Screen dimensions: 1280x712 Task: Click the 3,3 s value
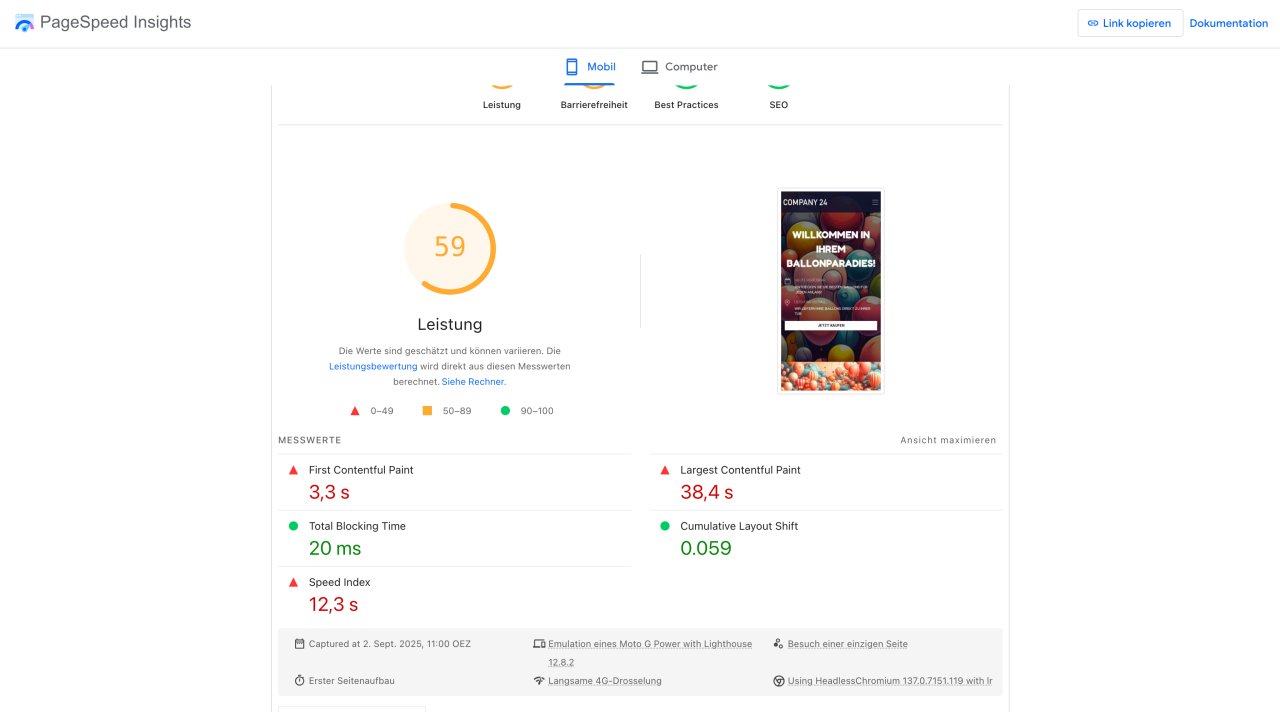point(329,492)
